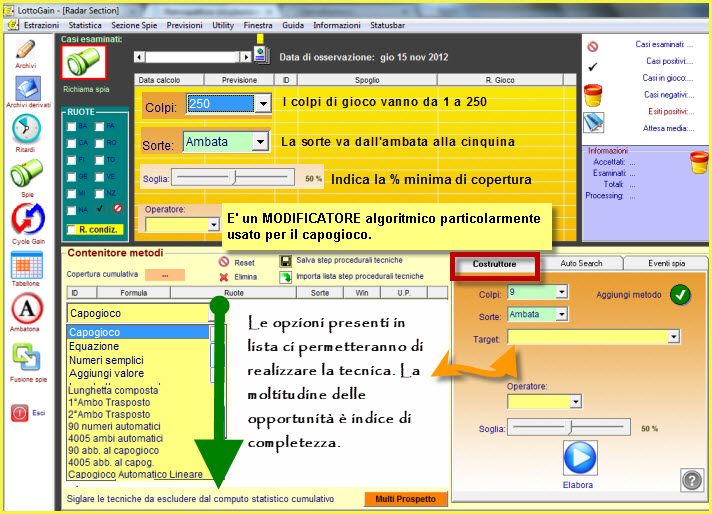Select Numeri semplici in the method list
712x514 pixels.
(106, 360)
